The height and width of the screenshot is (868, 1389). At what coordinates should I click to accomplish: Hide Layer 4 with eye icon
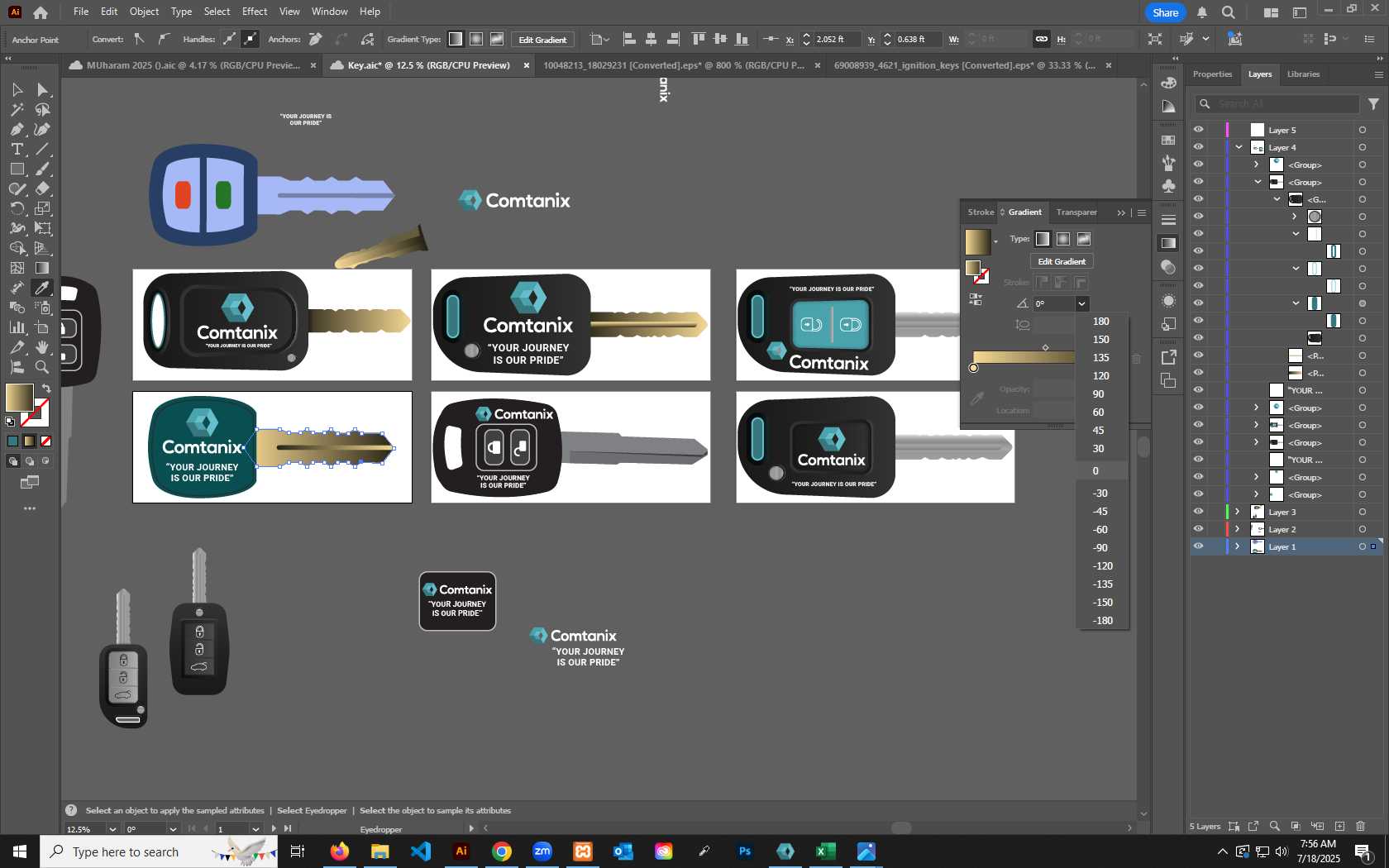coord(1198,147)
